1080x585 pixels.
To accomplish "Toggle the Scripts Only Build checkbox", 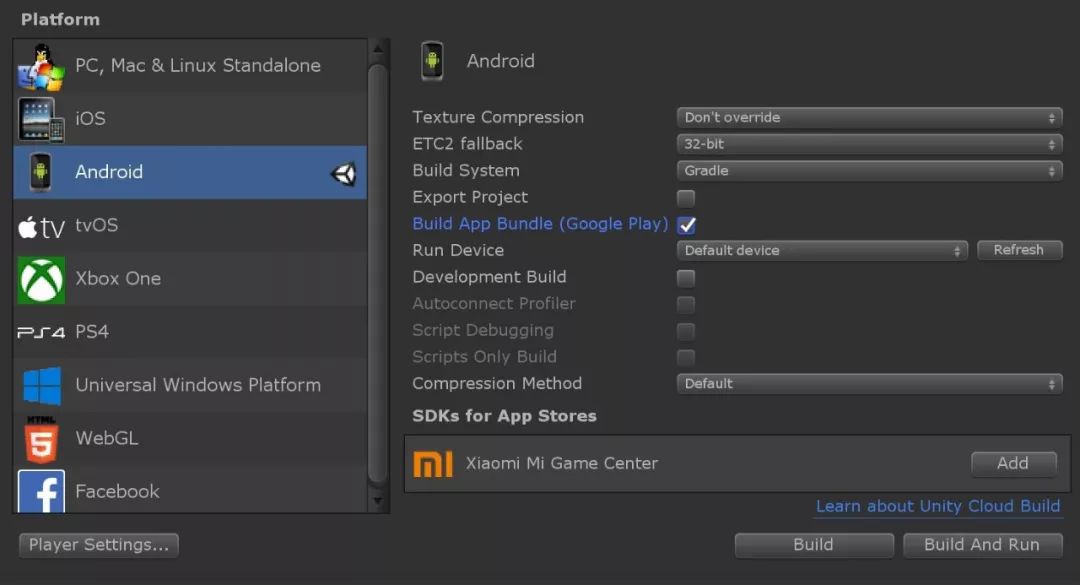I will [x=686, y=357].
